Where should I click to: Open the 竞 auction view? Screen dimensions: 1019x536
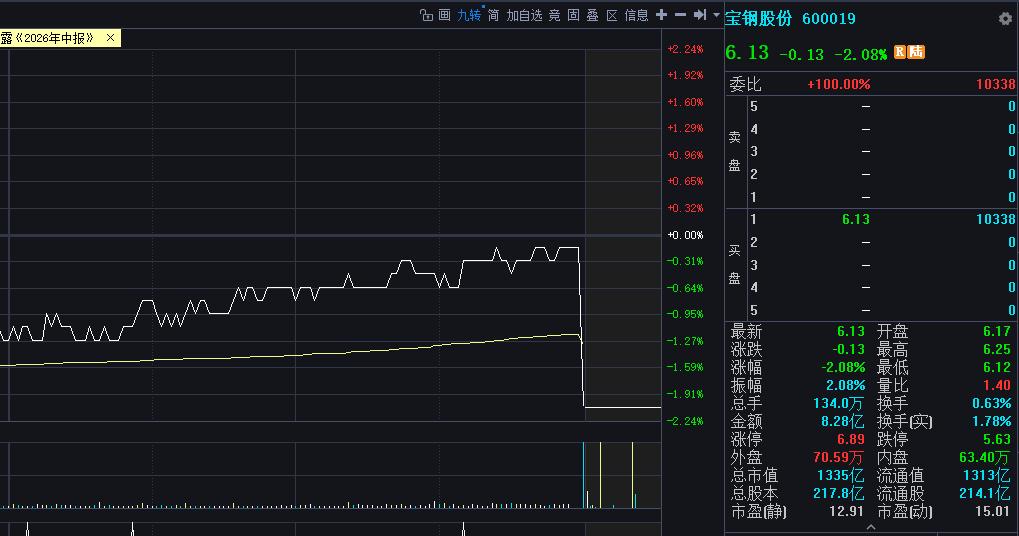point(554,15)
